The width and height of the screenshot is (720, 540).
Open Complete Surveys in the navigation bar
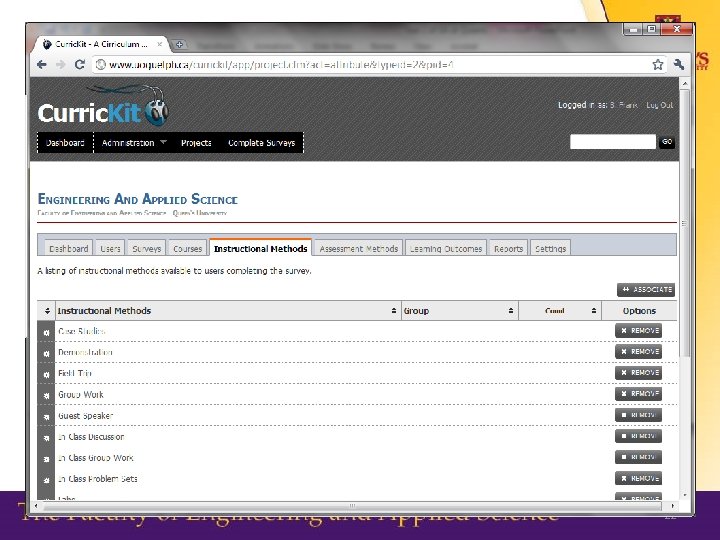pos(261,143)
